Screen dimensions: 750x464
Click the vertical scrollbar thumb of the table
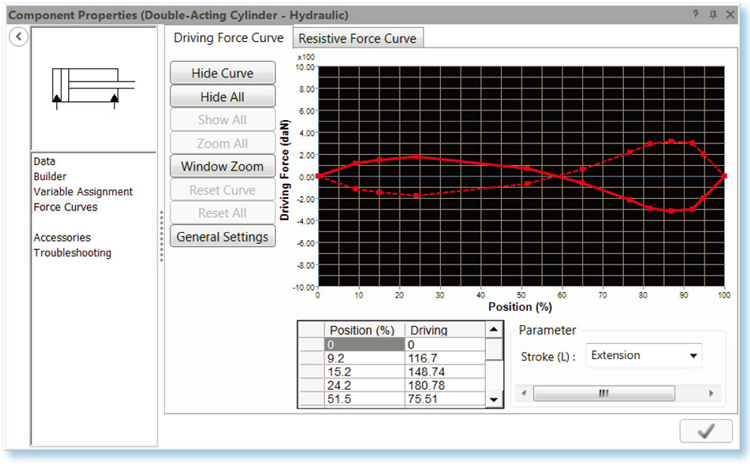[494, 349]
